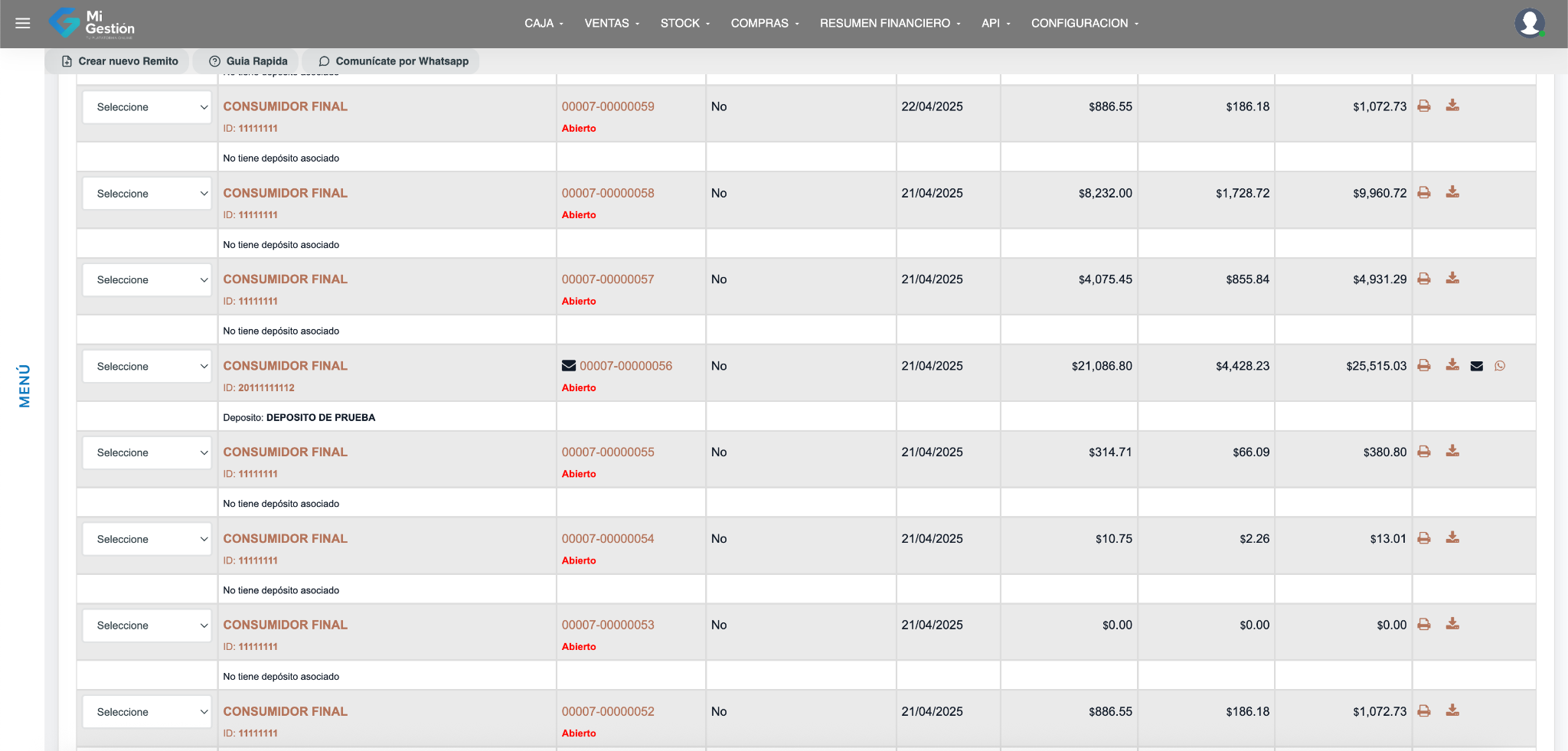Open Seleccione dropdown for remito 00007-00000054
The height and width of the screenshot is (751, 1568).
point(147,539)
